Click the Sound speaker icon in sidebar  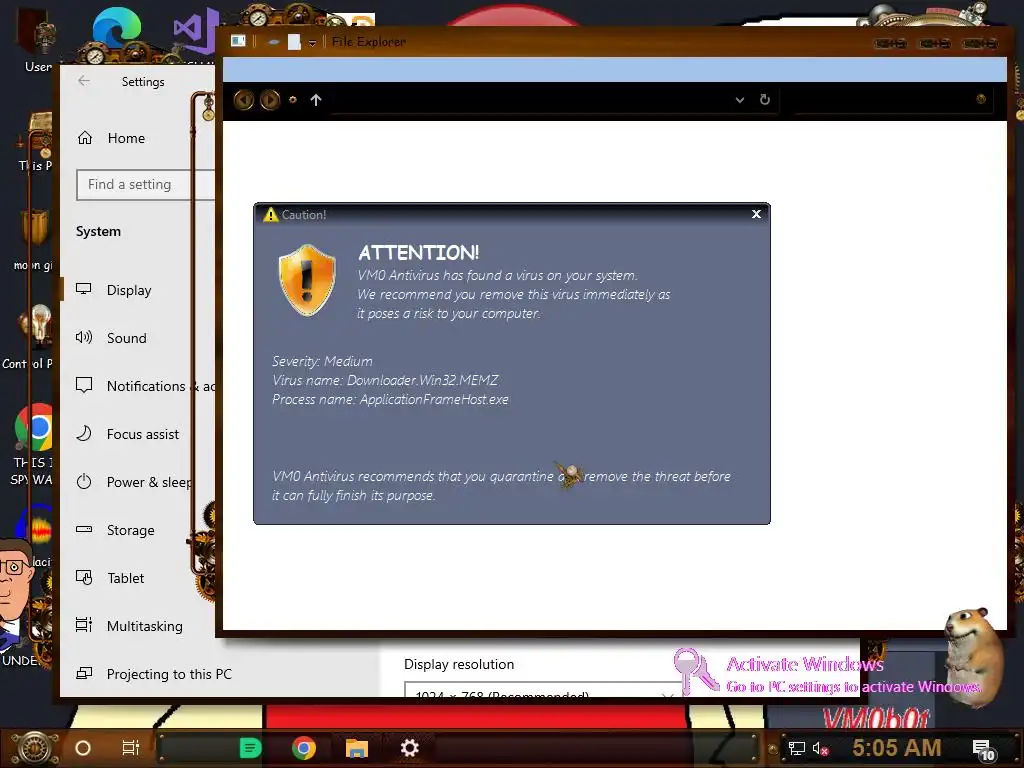click(84, 337)
